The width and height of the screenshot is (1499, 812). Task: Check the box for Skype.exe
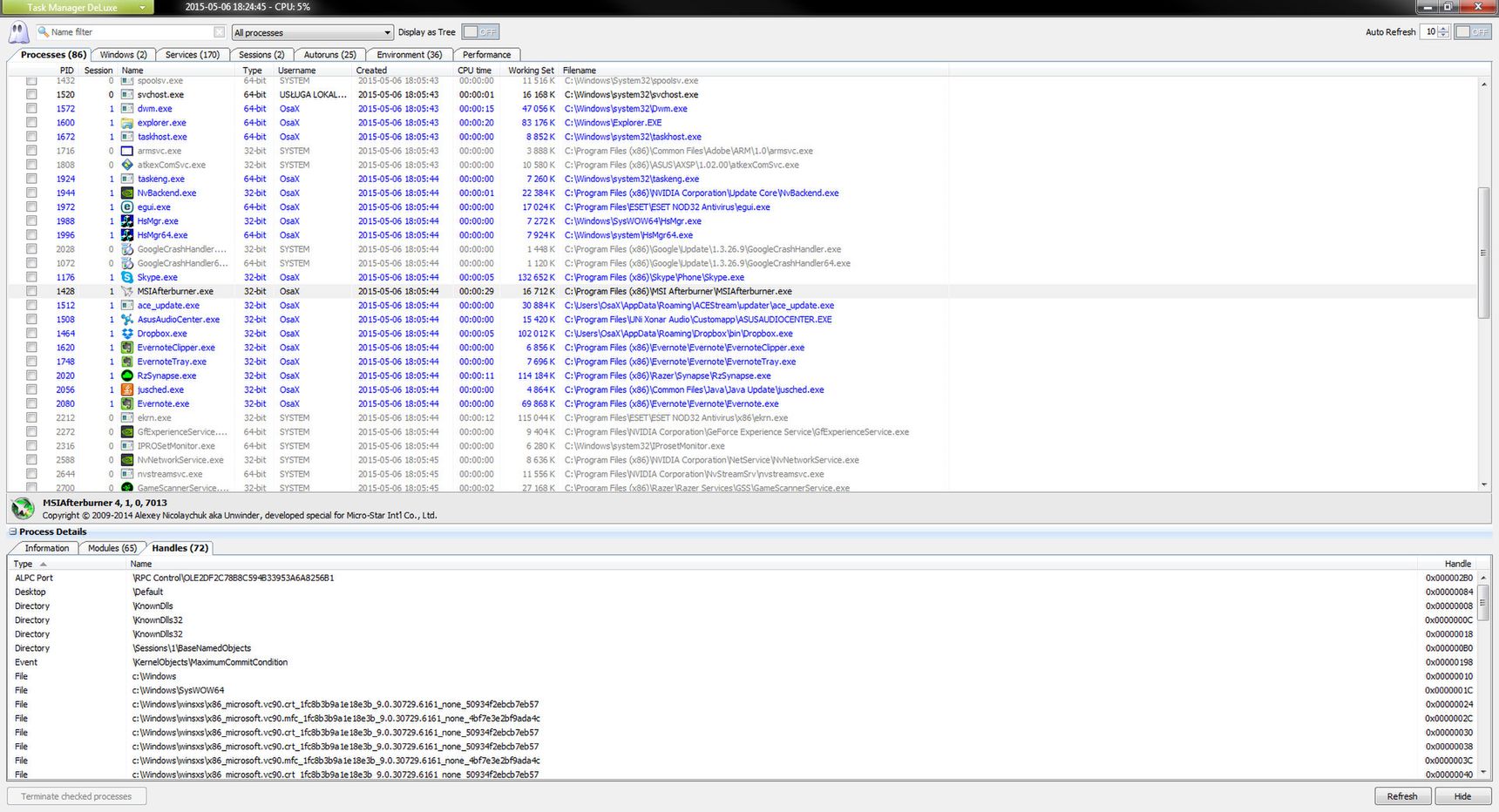point(31,277)
